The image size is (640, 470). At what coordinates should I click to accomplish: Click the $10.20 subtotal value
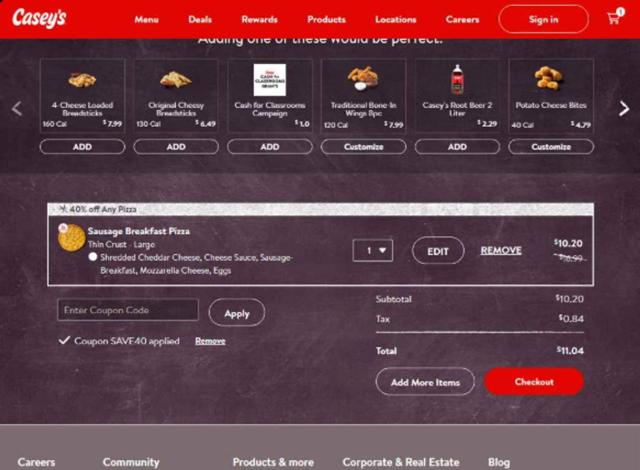pyautogui.click(x=569, y=299)
